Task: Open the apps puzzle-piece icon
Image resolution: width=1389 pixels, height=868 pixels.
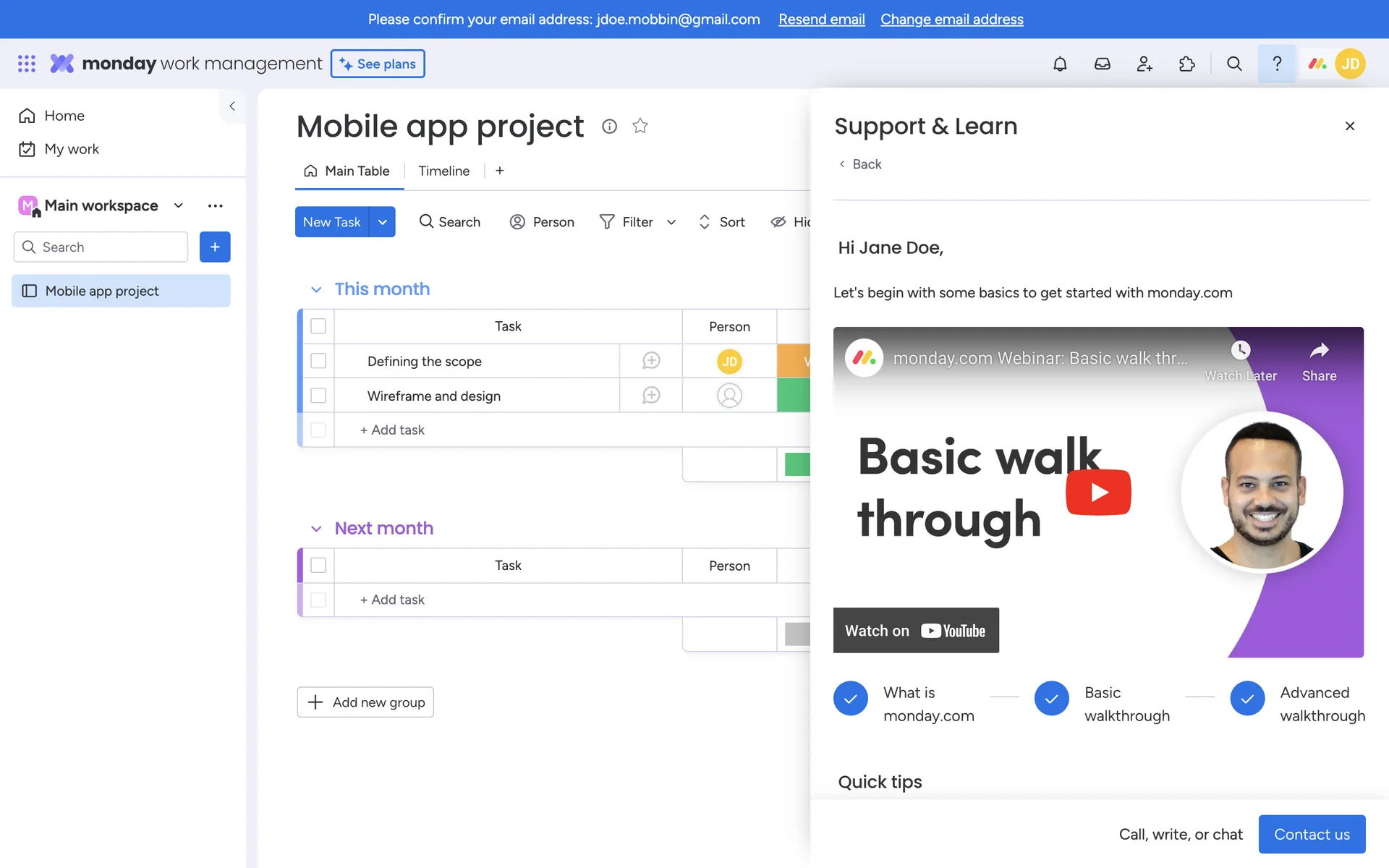Action: (1186, 64)
